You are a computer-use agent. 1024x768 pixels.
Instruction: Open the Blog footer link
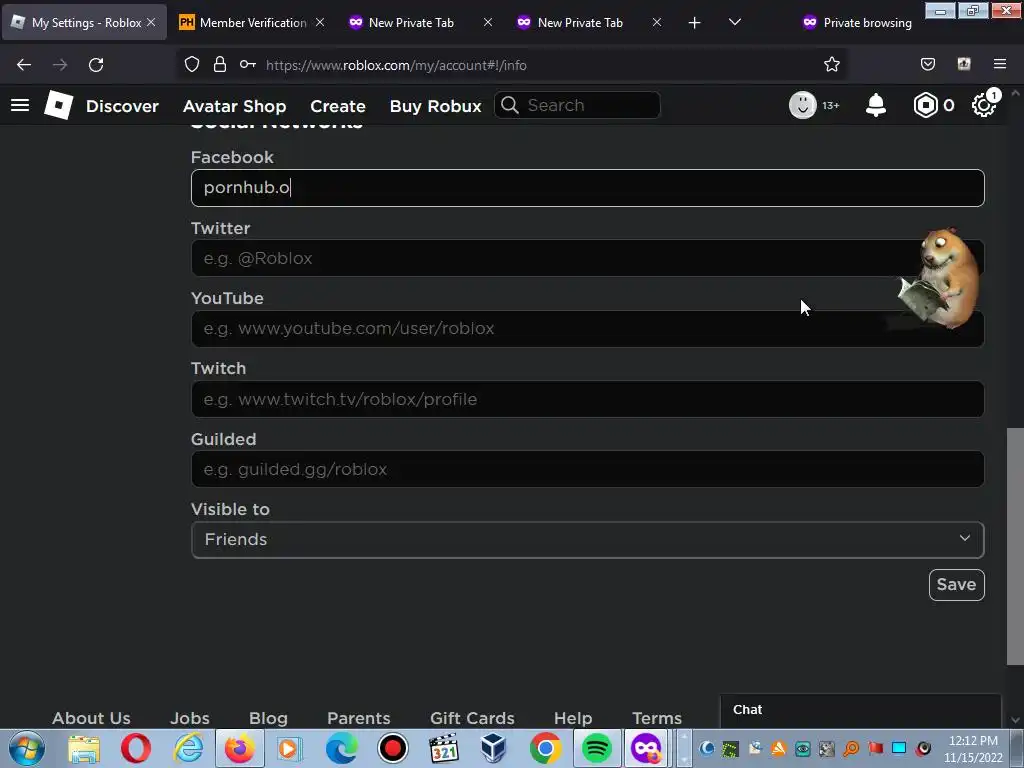pyautogui.click(x=268, y=718)
